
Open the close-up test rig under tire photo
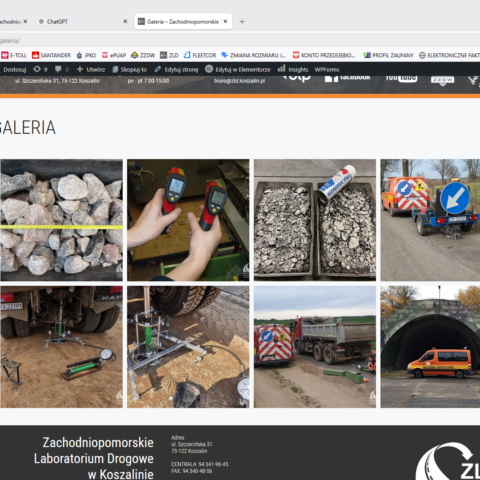(x=188, y=347)
